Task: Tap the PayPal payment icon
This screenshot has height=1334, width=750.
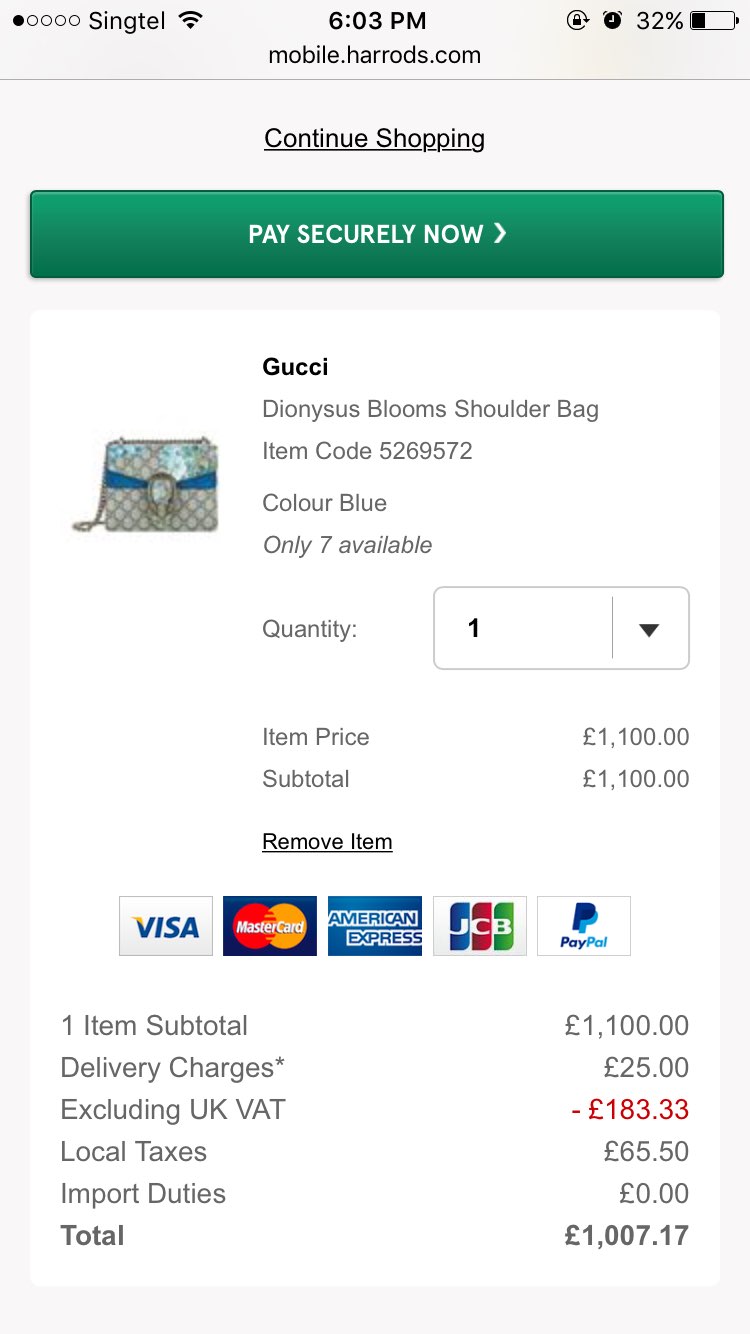Action: pyautogui.click(x=584, y=926)
